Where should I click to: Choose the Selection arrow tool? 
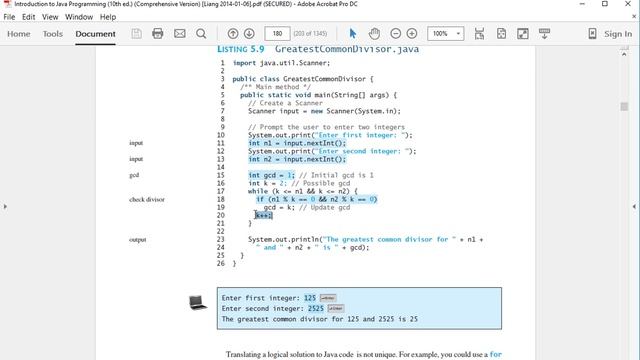353,33
